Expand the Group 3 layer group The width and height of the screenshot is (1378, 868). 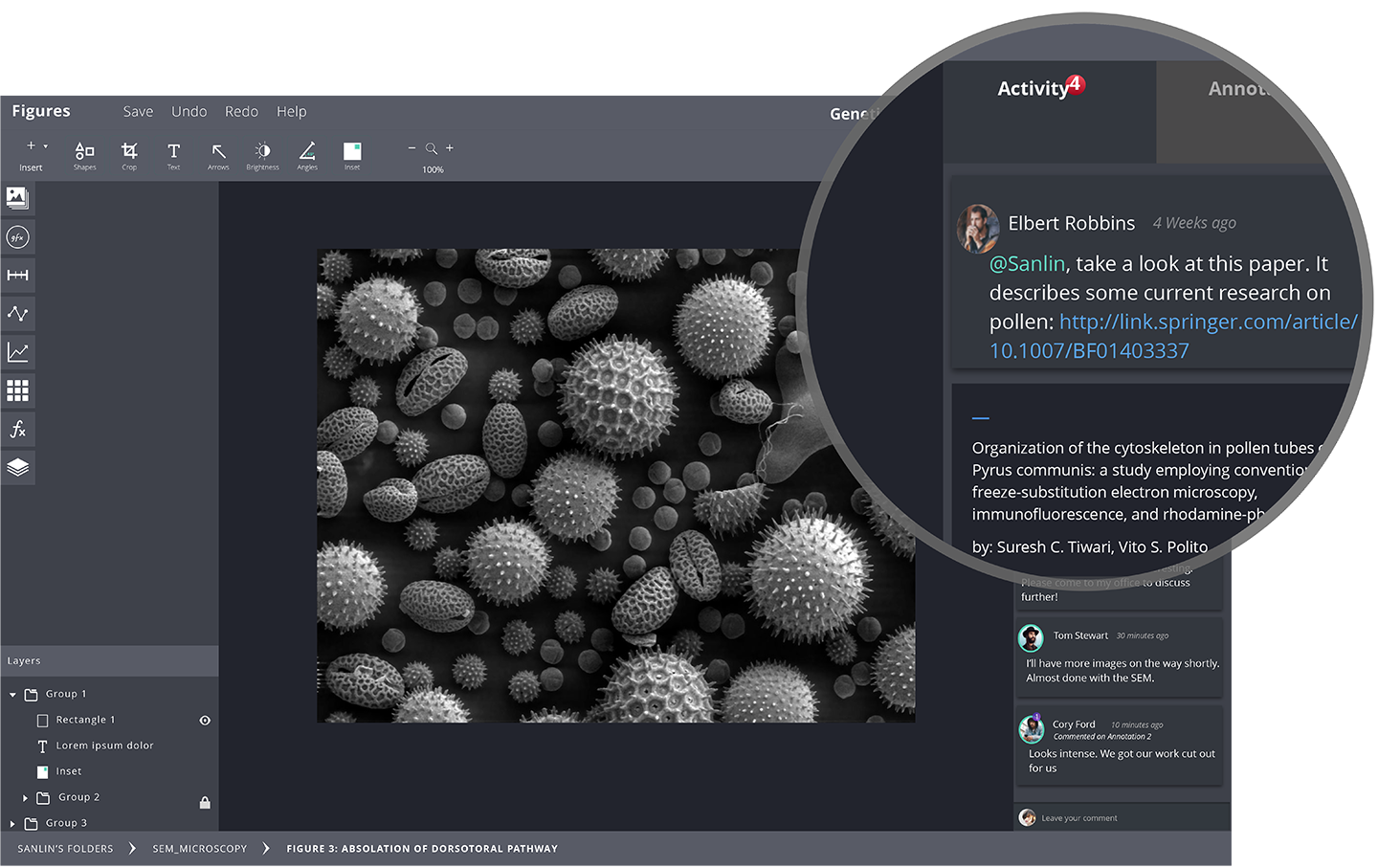pos(12,823)
